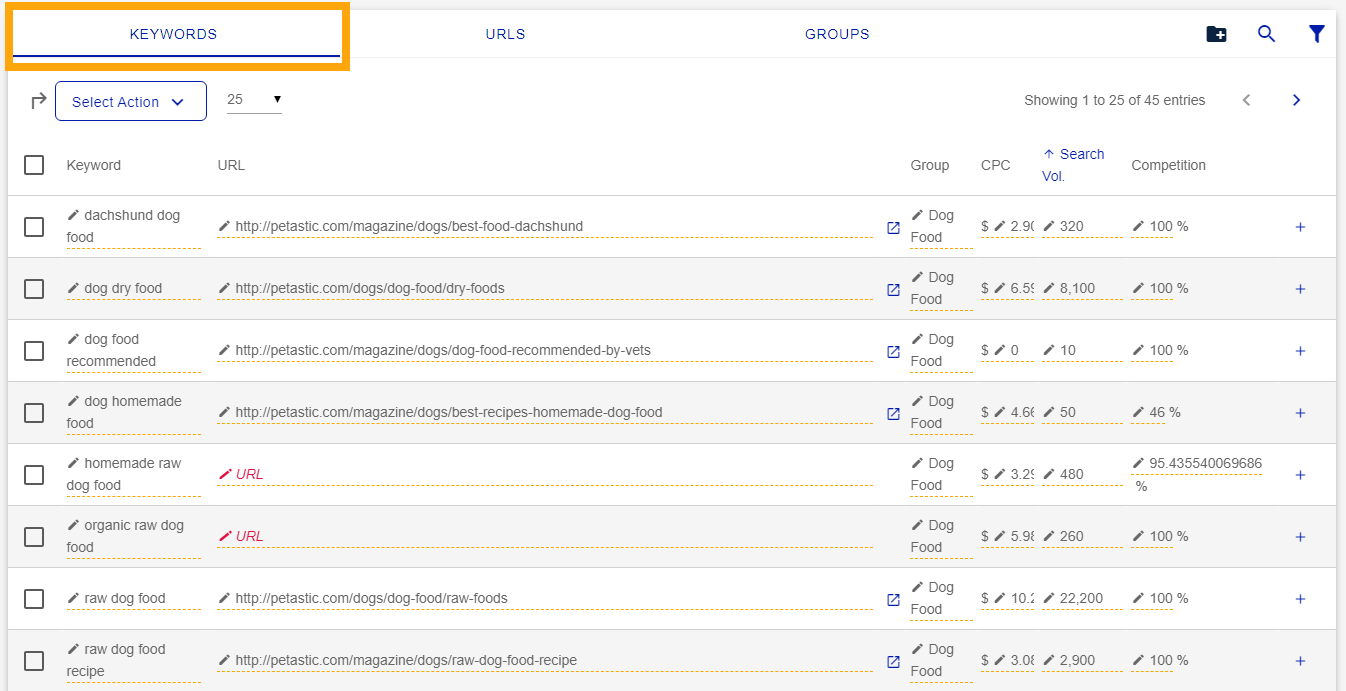Edit the organic raw dog food keyword
1346x691 pixels.
click(x=133, y=537)
